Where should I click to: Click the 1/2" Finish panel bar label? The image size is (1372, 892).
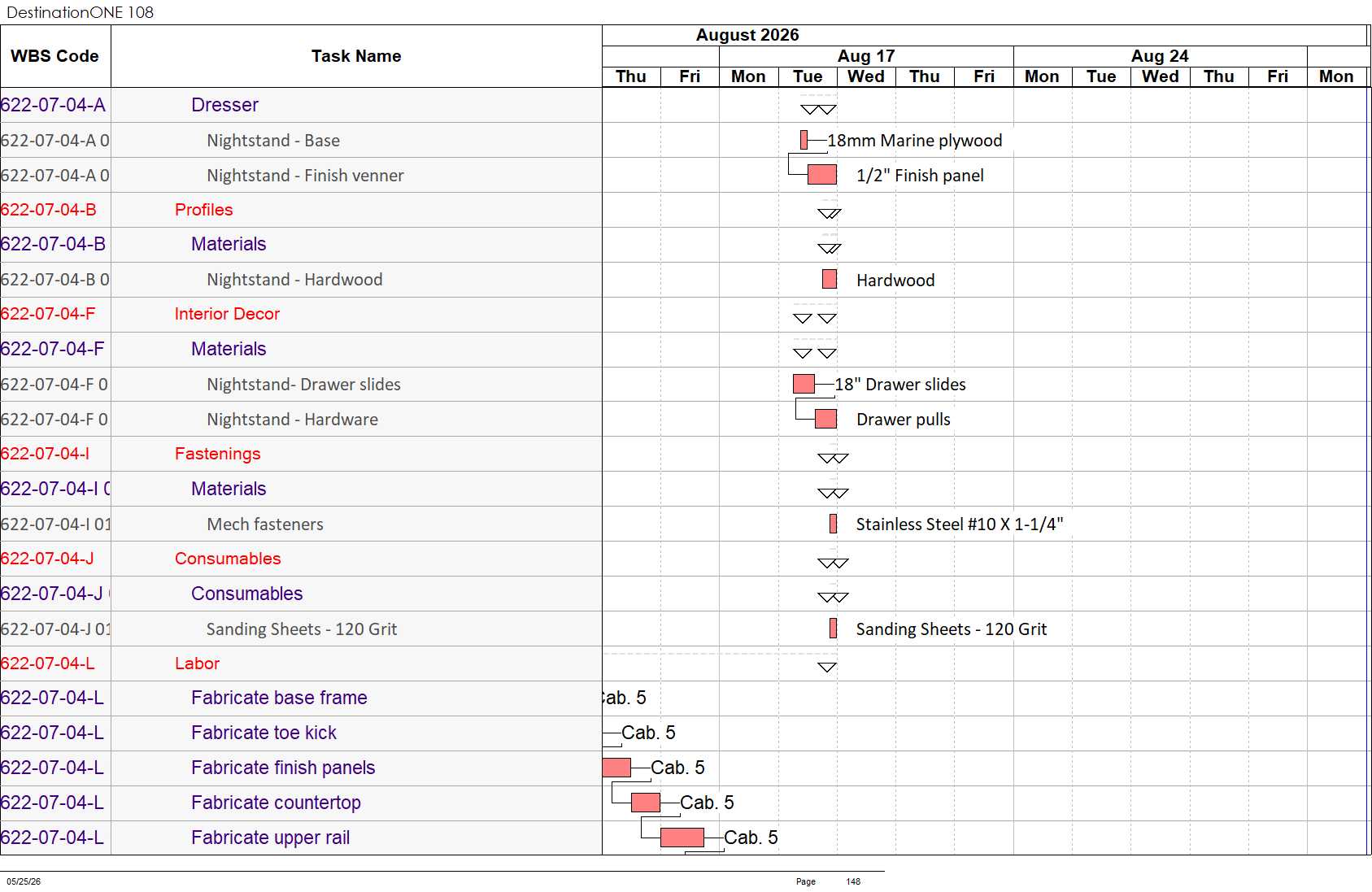(x=920, y=176)
